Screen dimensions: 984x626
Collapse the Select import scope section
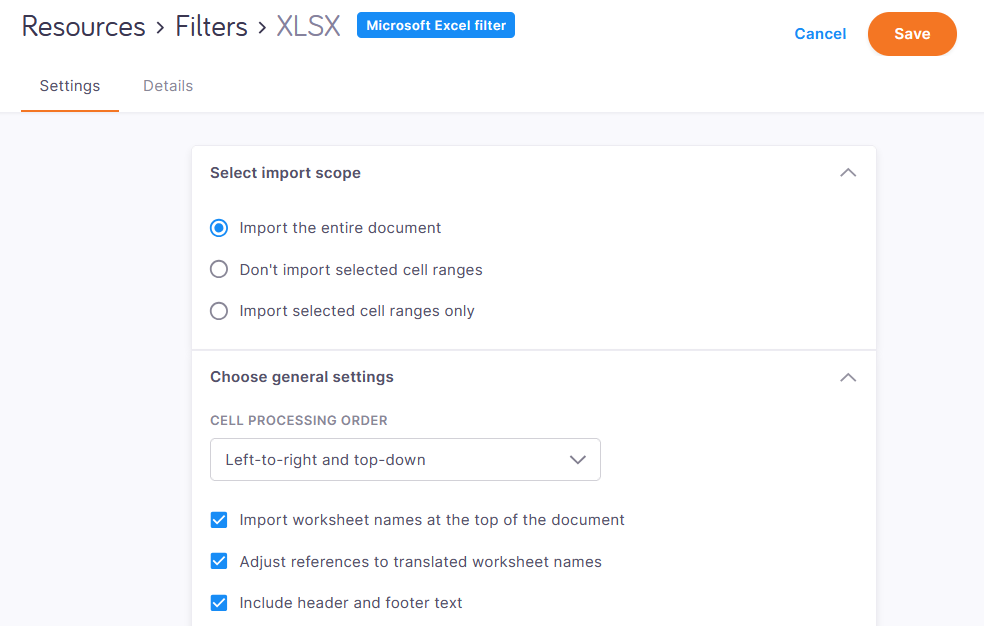coord(848,172)
